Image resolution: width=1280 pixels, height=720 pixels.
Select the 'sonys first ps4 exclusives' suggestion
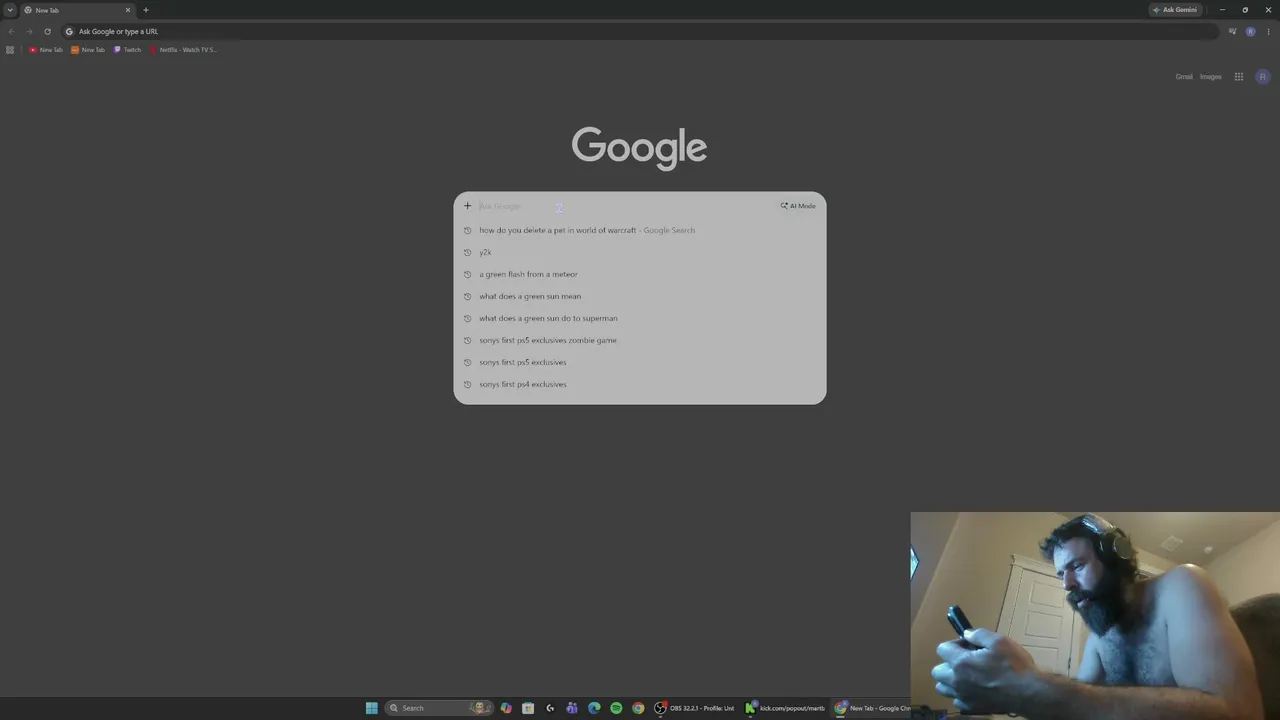click(x=640, y=384)
